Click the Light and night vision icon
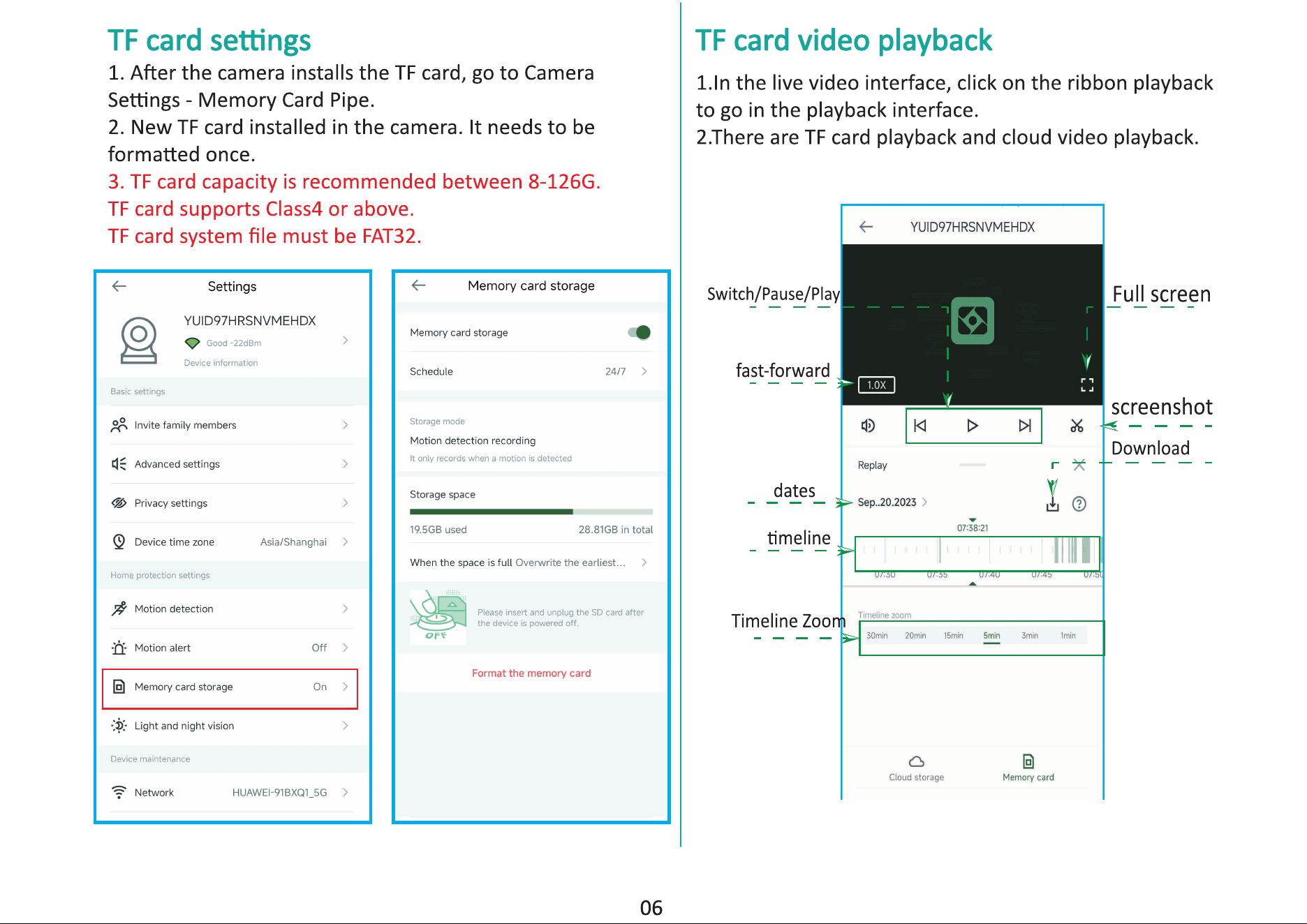Image resolution: width=1307 pixels, height=924 pixels. point(119,726)
